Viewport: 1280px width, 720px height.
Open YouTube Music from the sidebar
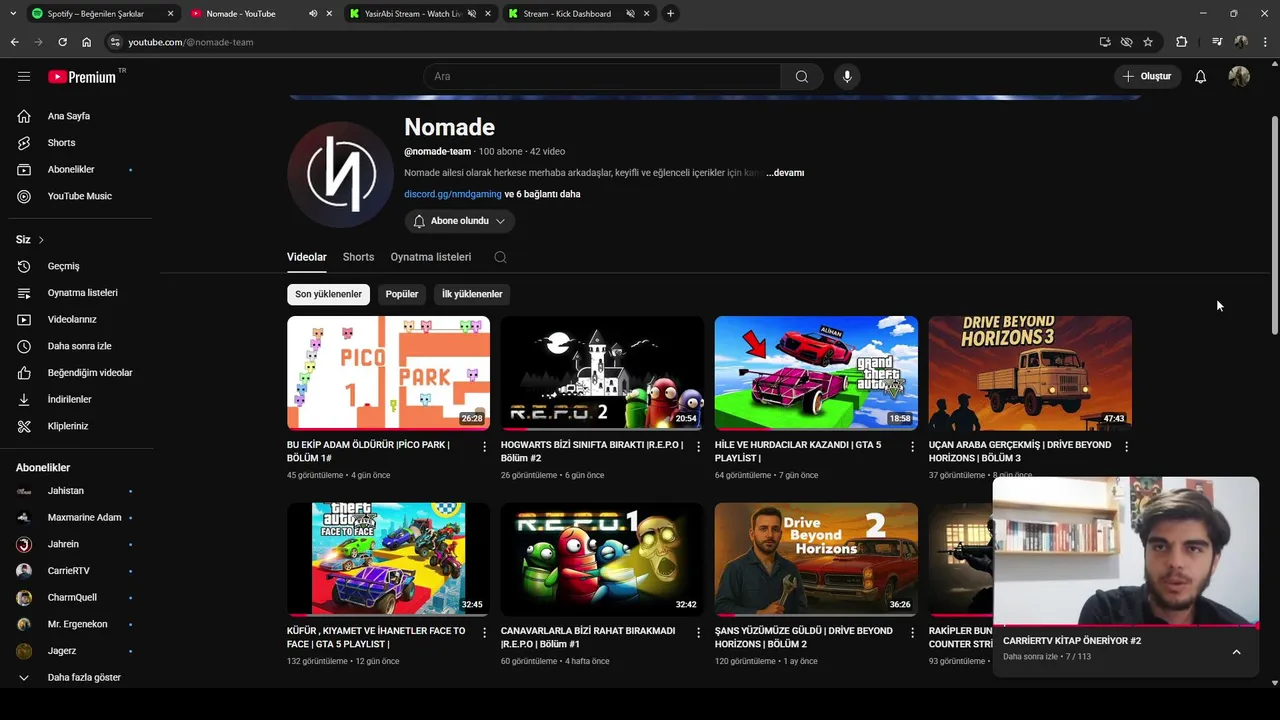pyautogui.click(x=80, y=196)
